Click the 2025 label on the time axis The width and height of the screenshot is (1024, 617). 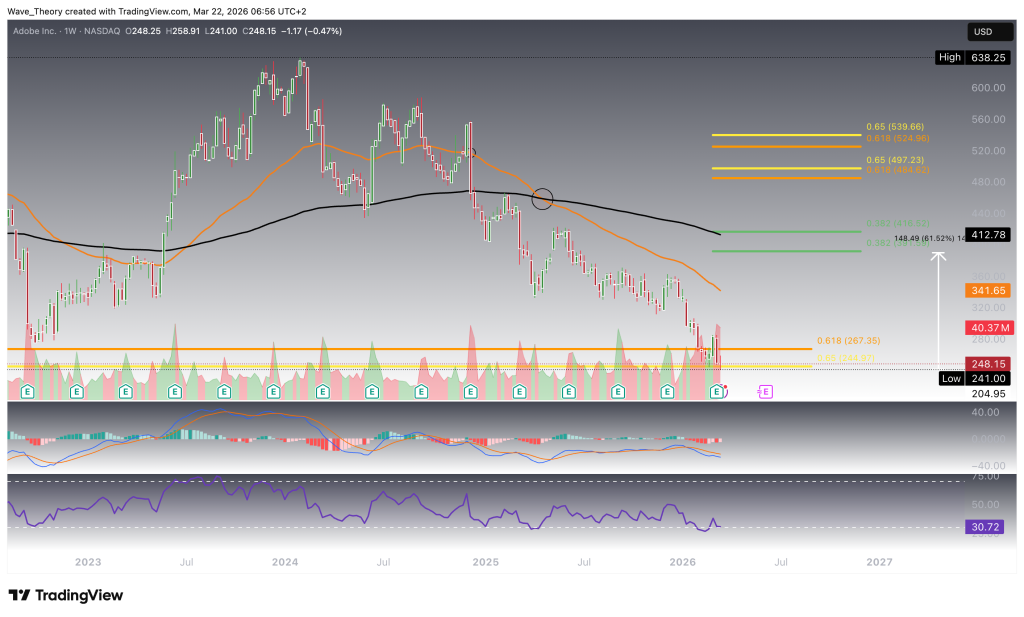[485, 562]
